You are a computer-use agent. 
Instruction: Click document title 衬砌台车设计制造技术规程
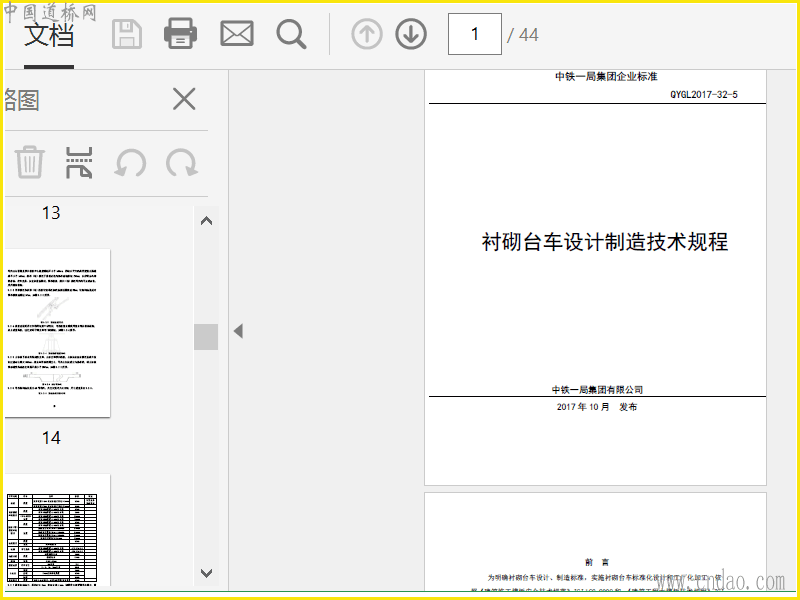[605, 242]
